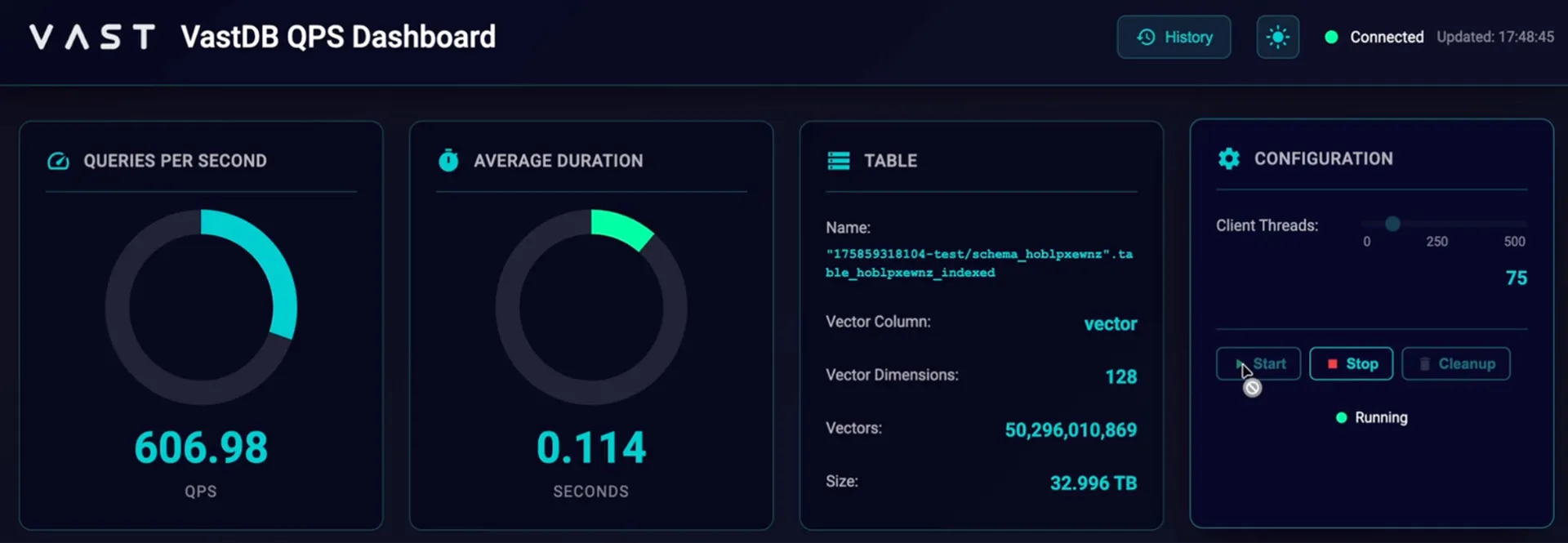Click the 0.114 seconds value
1568x543 pixels.
click(591, 447)
